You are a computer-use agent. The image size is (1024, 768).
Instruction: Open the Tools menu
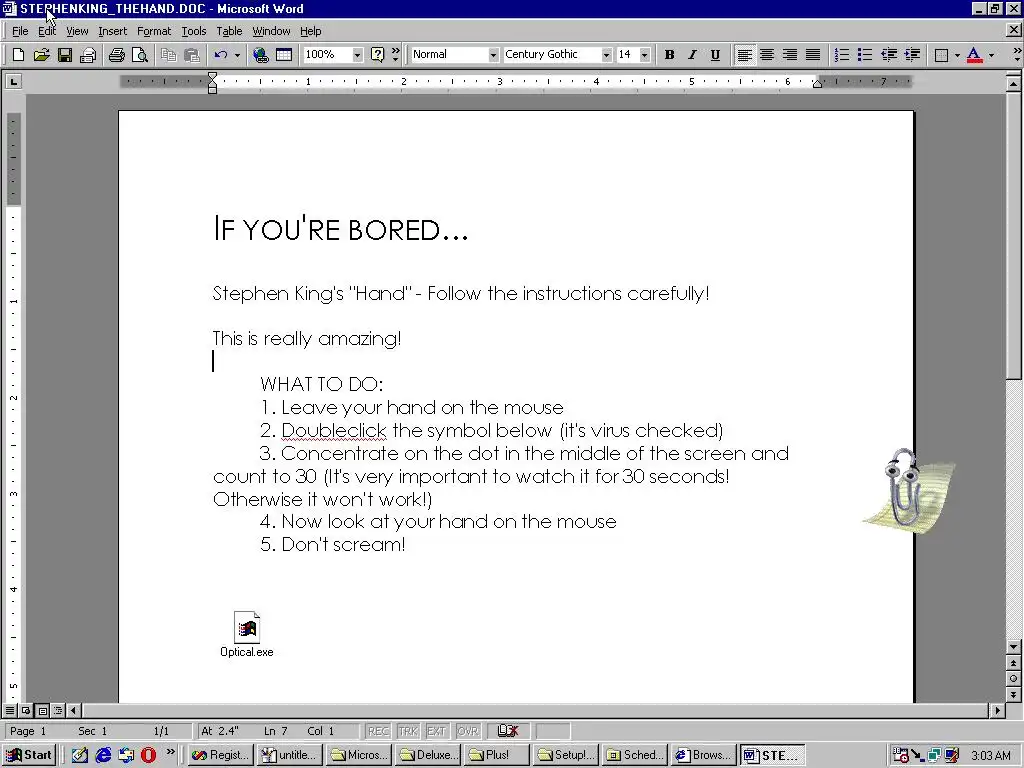[193, 31]
